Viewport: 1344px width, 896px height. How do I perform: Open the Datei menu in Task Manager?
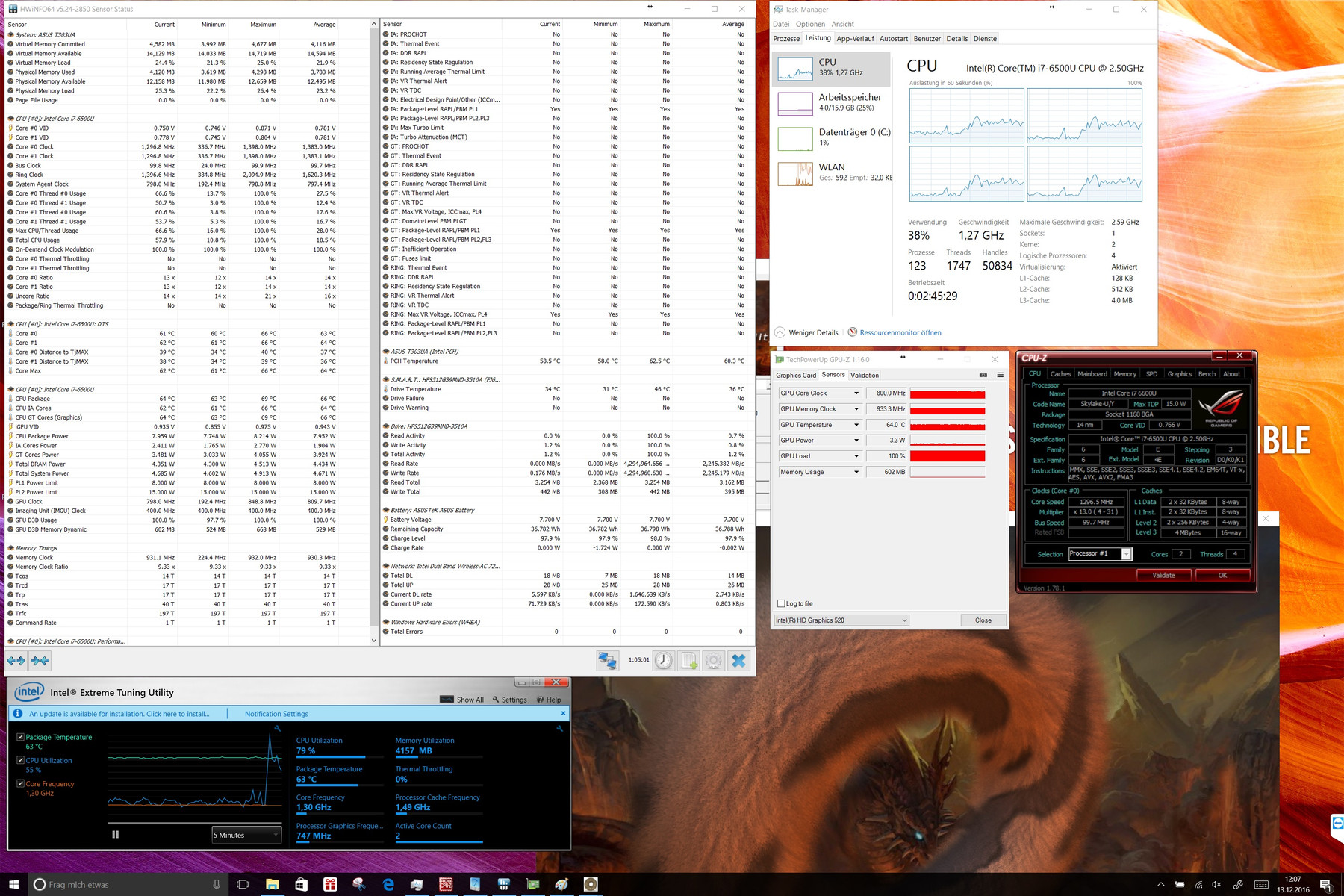(x=782, y=24)
